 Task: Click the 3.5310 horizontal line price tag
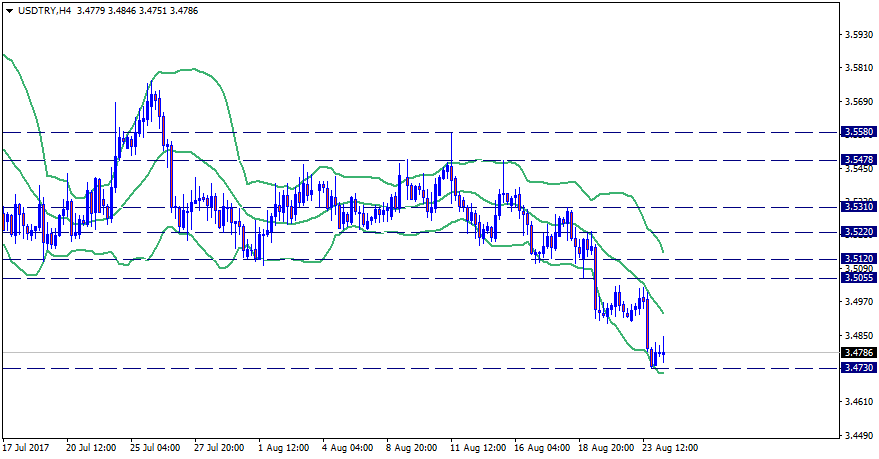click(858, 207)
